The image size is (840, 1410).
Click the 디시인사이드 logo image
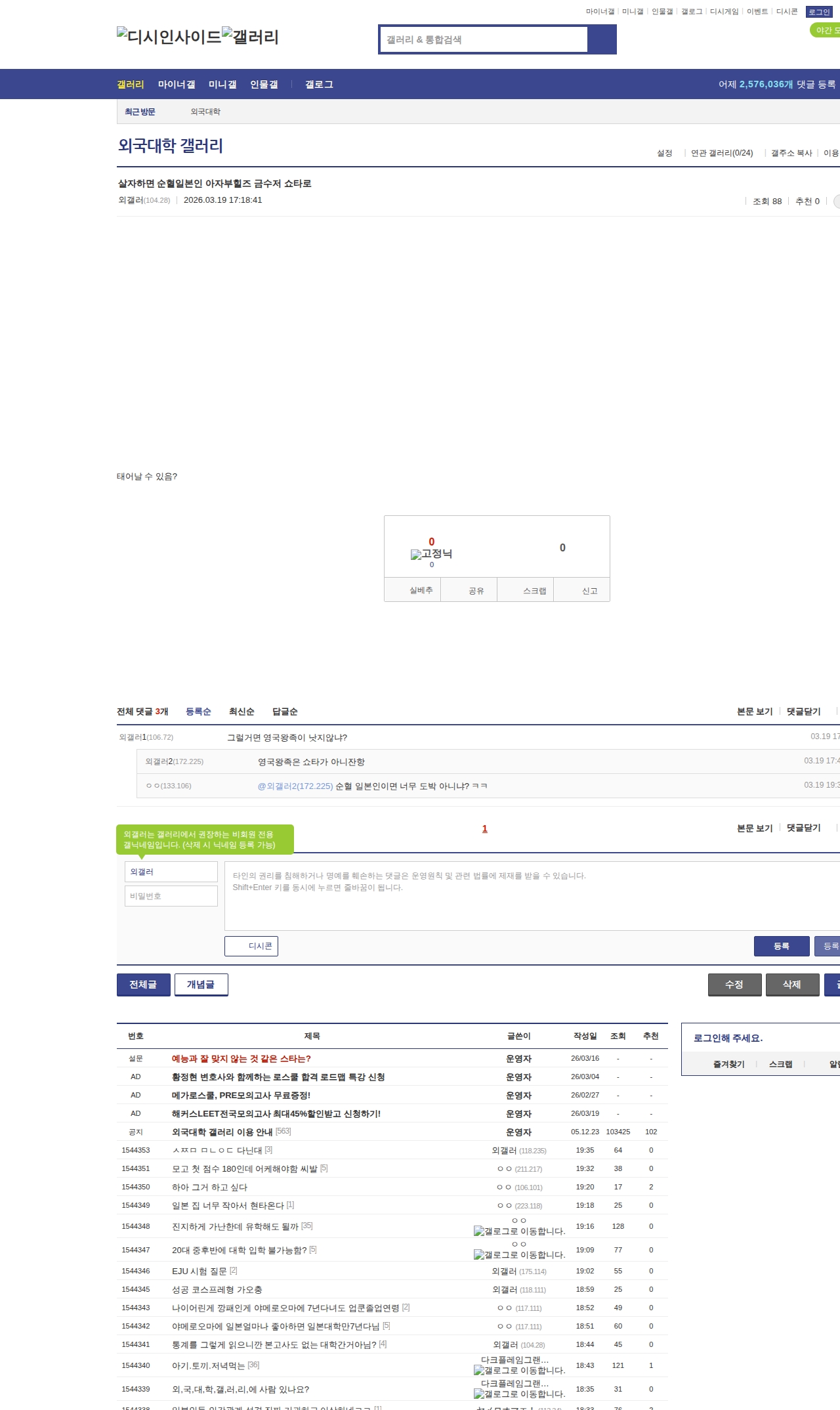click(x=169, y=37)
